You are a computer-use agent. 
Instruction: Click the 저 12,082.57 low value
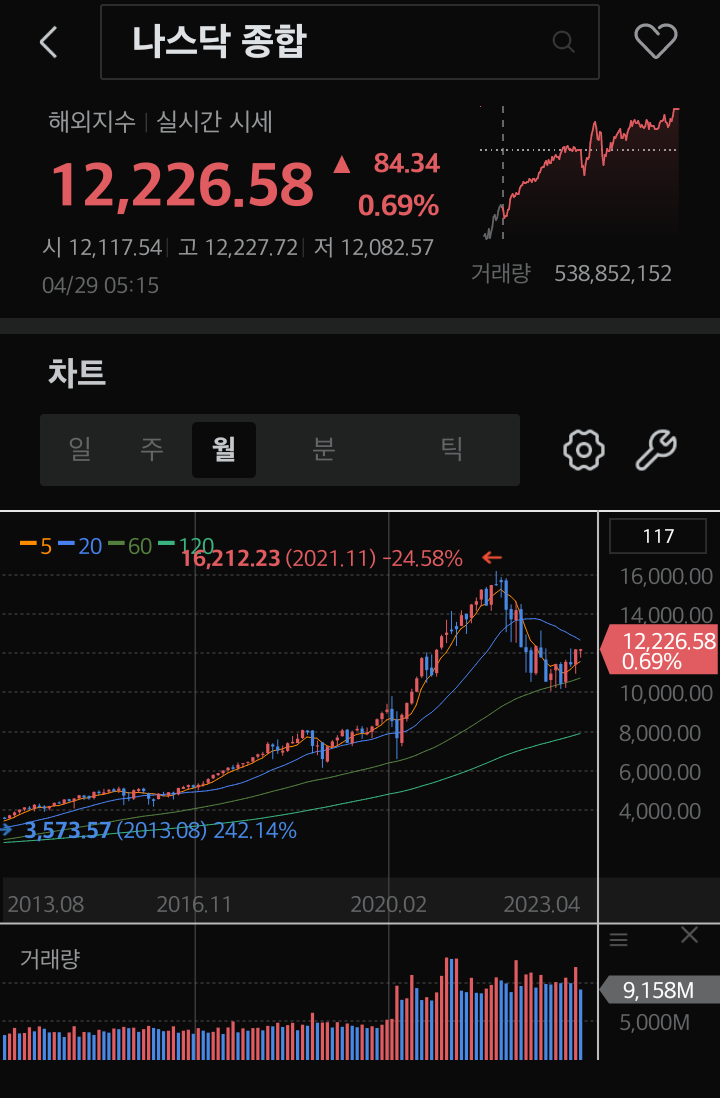373,247
